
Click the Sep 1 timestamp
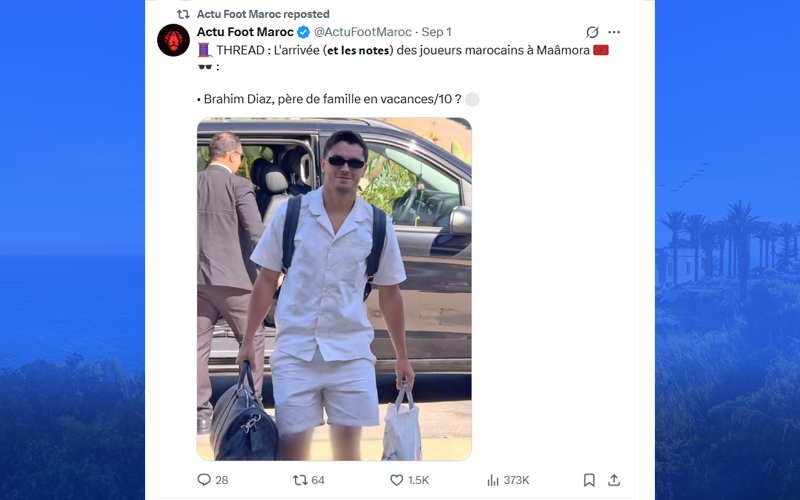tap(435, 32)
